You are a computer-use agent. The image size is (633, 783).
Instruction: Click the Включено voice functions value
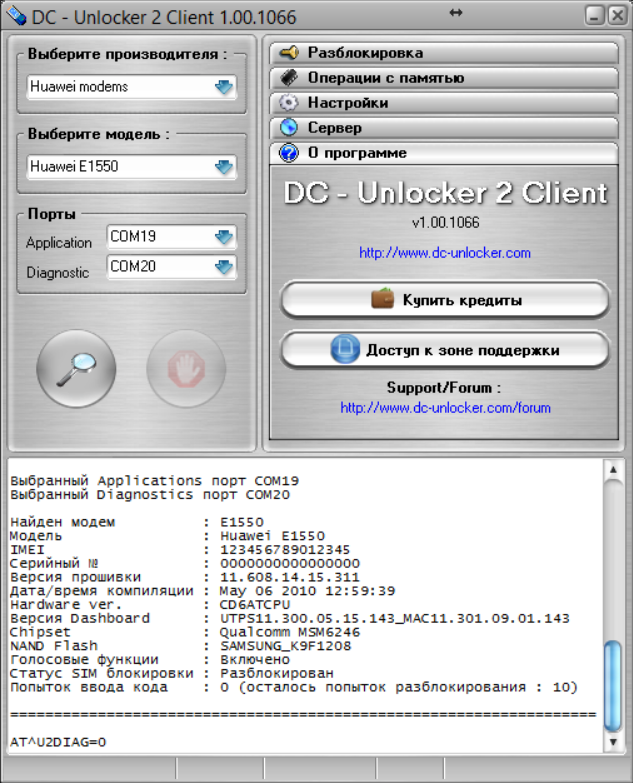255,660
